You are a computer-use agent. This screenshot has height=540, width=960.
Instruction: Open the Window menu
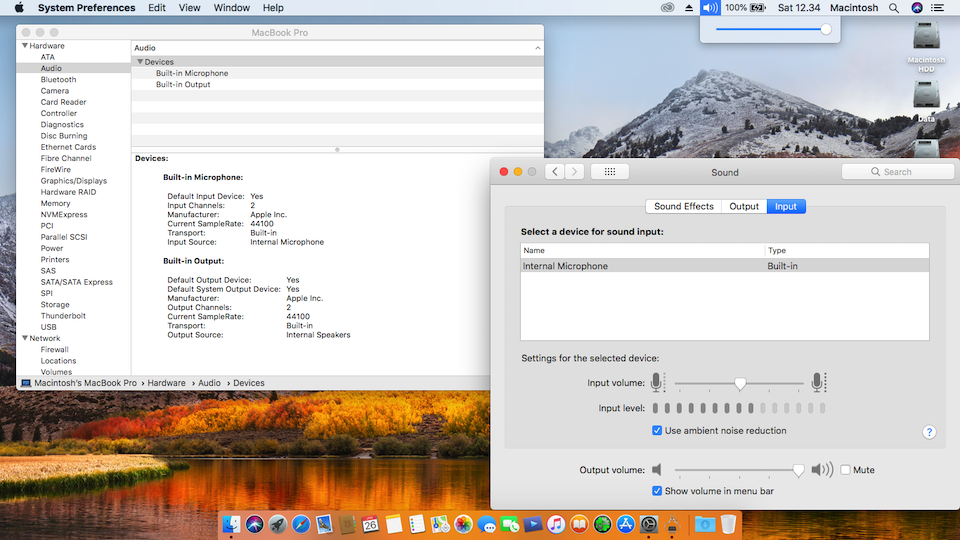tap(232, 8)
